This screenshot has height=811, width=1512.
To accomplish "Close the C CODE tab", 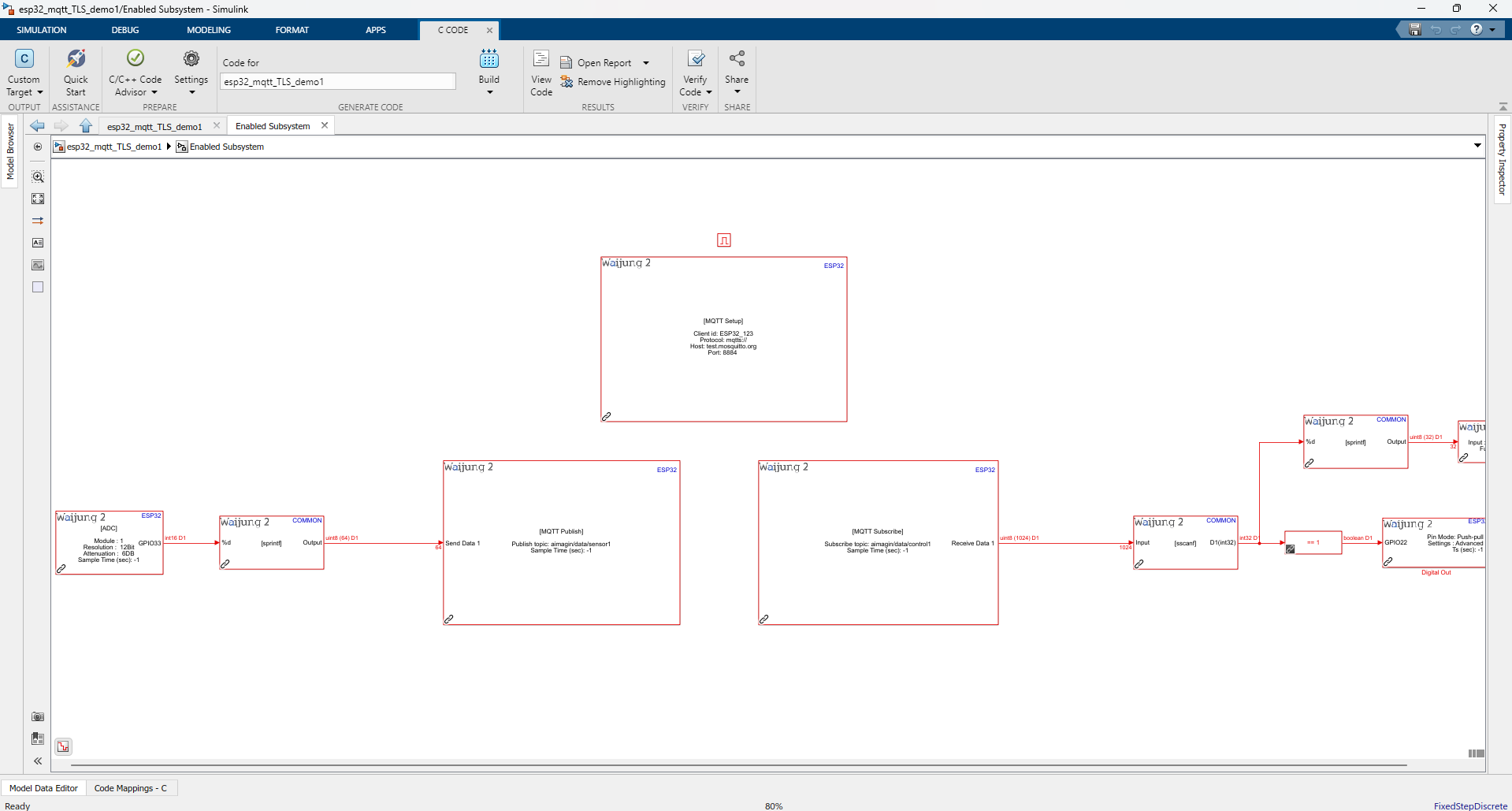I will [x=489, y=30].
